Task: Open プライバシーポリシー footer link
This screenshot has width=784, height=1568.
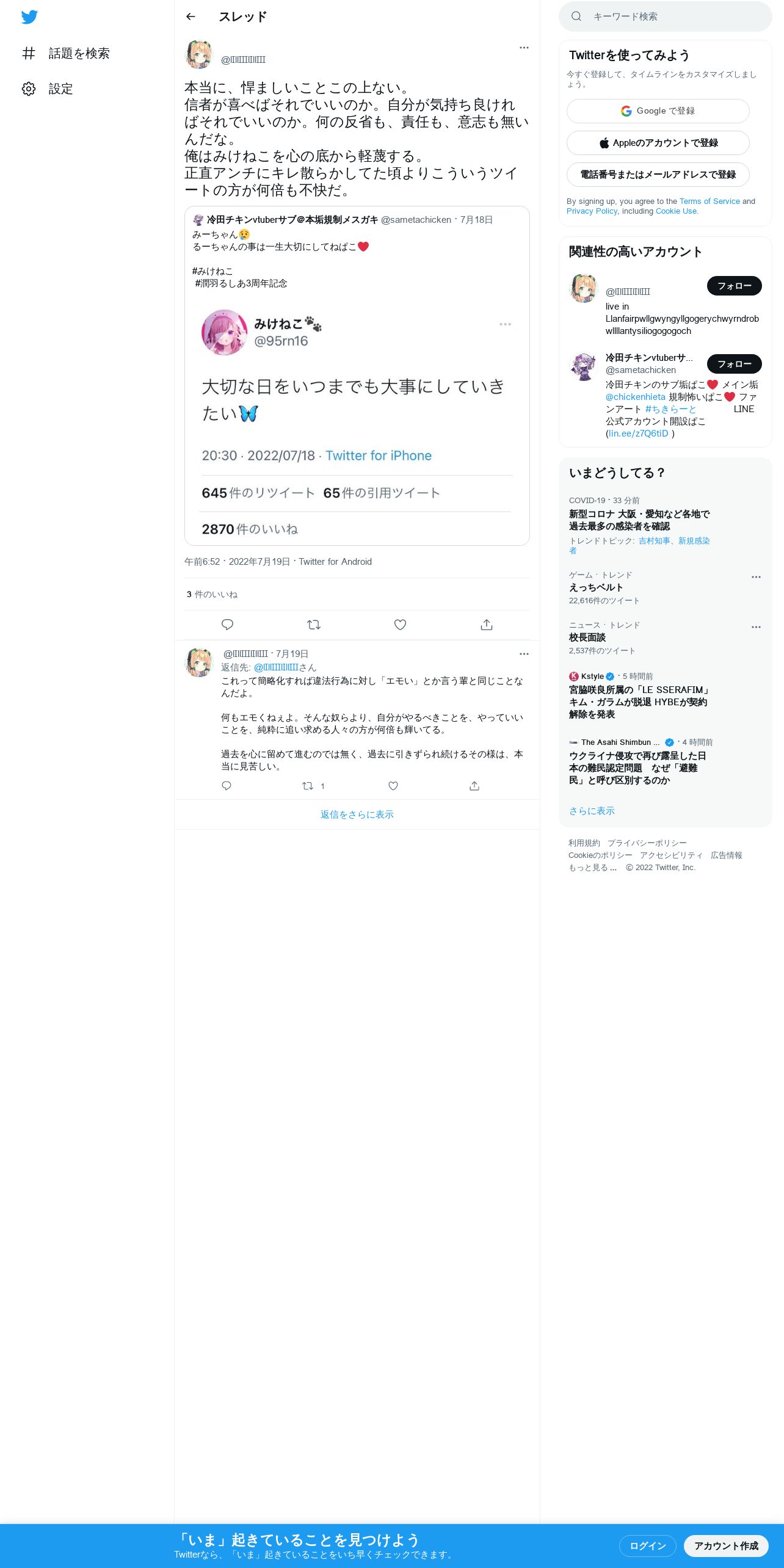Action: point(647,843)
